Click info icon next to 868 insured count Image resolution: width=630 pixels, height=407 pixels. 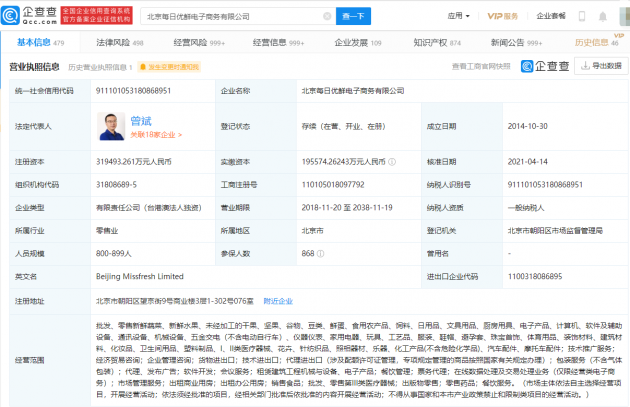[320, 254]
